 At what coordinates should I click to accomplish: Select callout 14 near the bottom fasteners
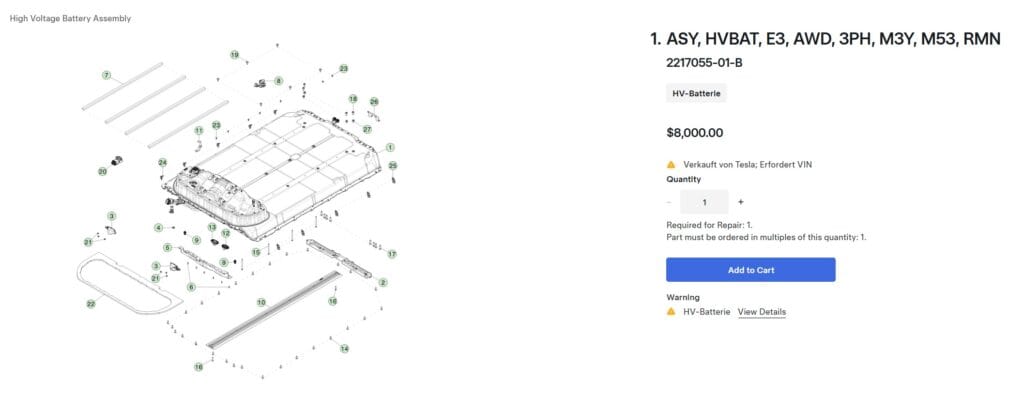344,349
